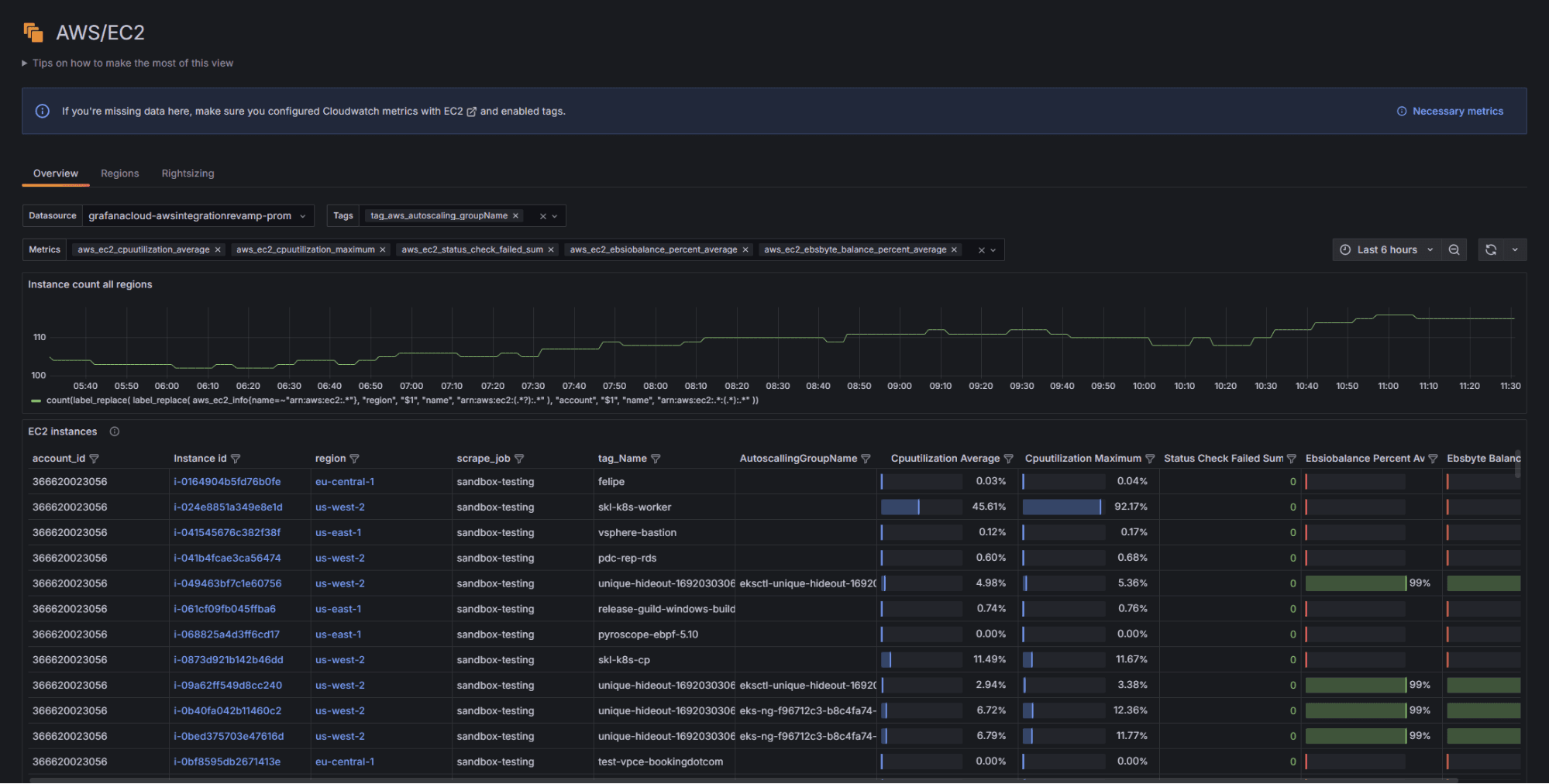The height and width of the screenshot is (784, 1549).
Task: Open the Last 6 hours time picker
Action: (x=1387, y=249)
